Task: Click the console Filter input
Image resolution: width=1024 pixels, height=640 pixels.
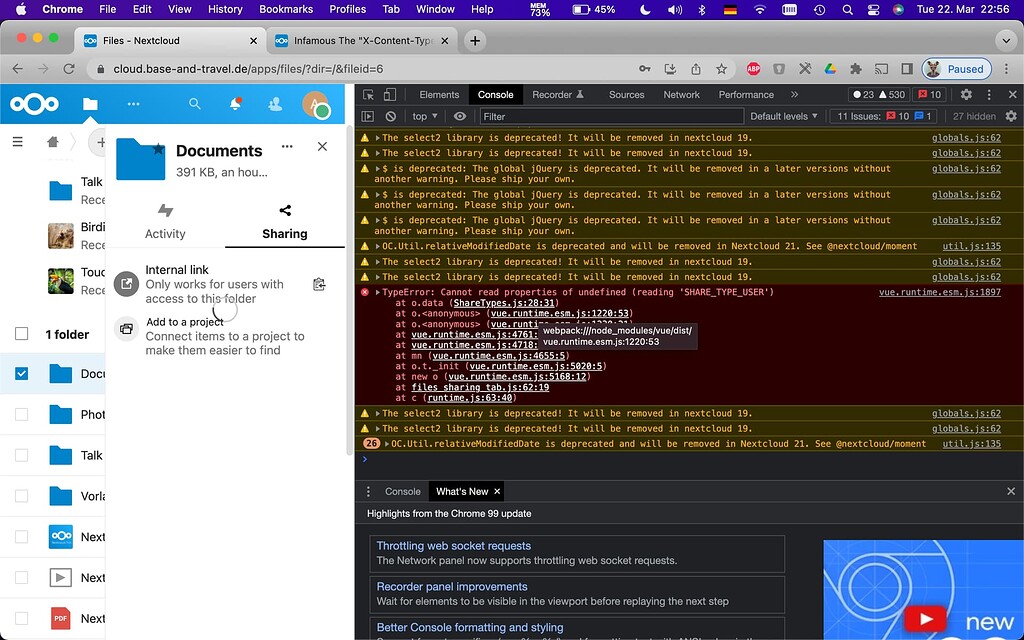Action: [x=612, y=116]
